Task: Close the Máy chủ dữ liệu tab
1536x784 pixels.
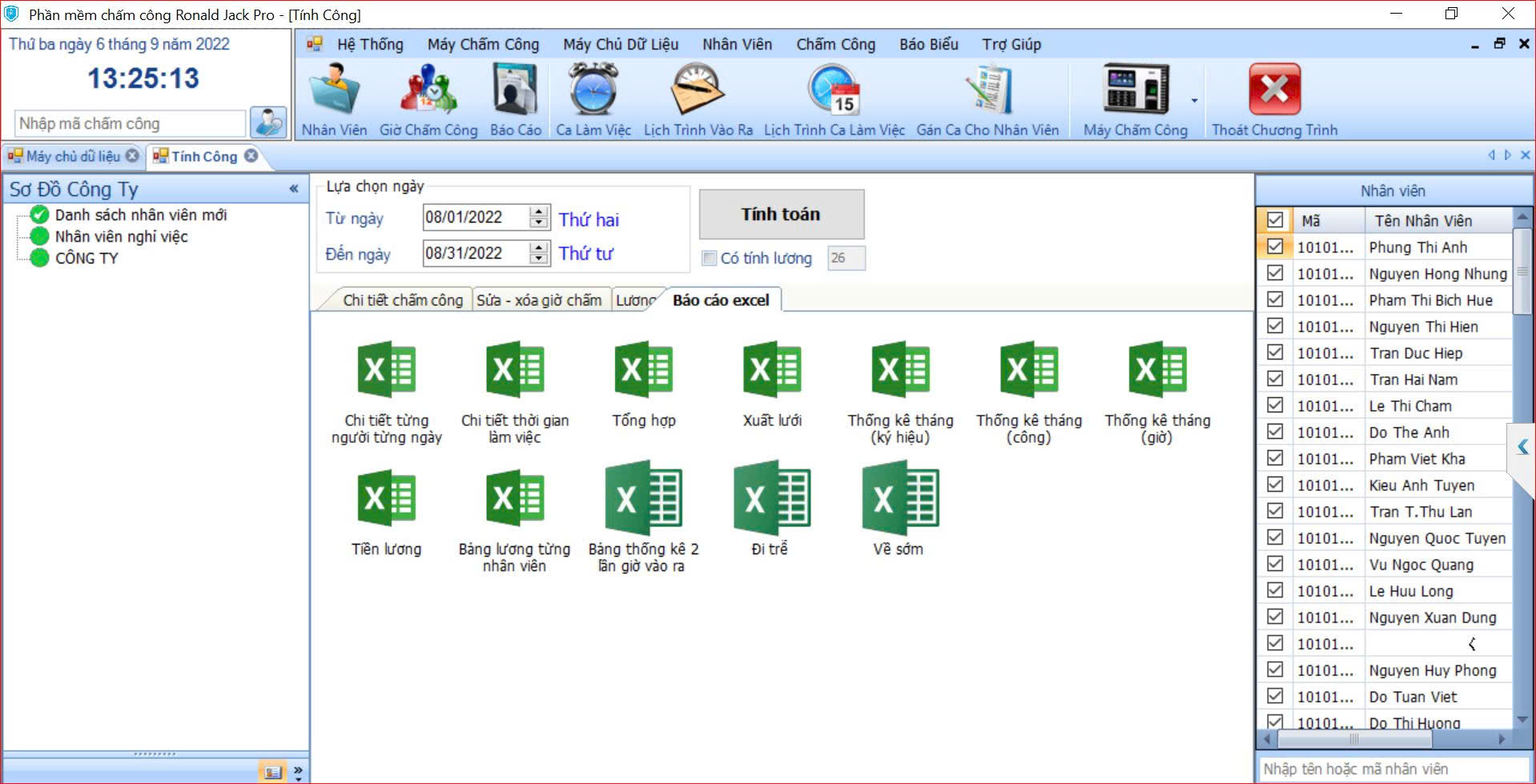Action: coord(132,155)
